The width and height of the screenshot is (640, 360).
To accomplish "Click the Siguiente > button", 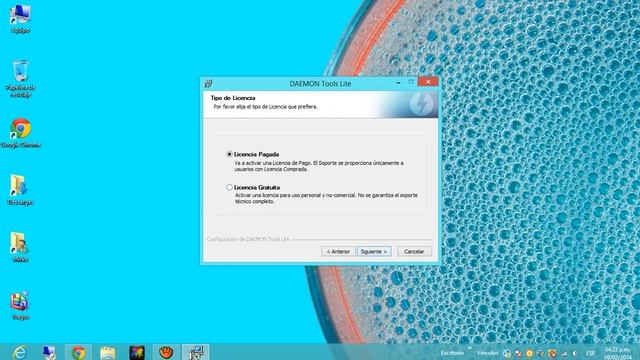I will click(x=374, y=251).
